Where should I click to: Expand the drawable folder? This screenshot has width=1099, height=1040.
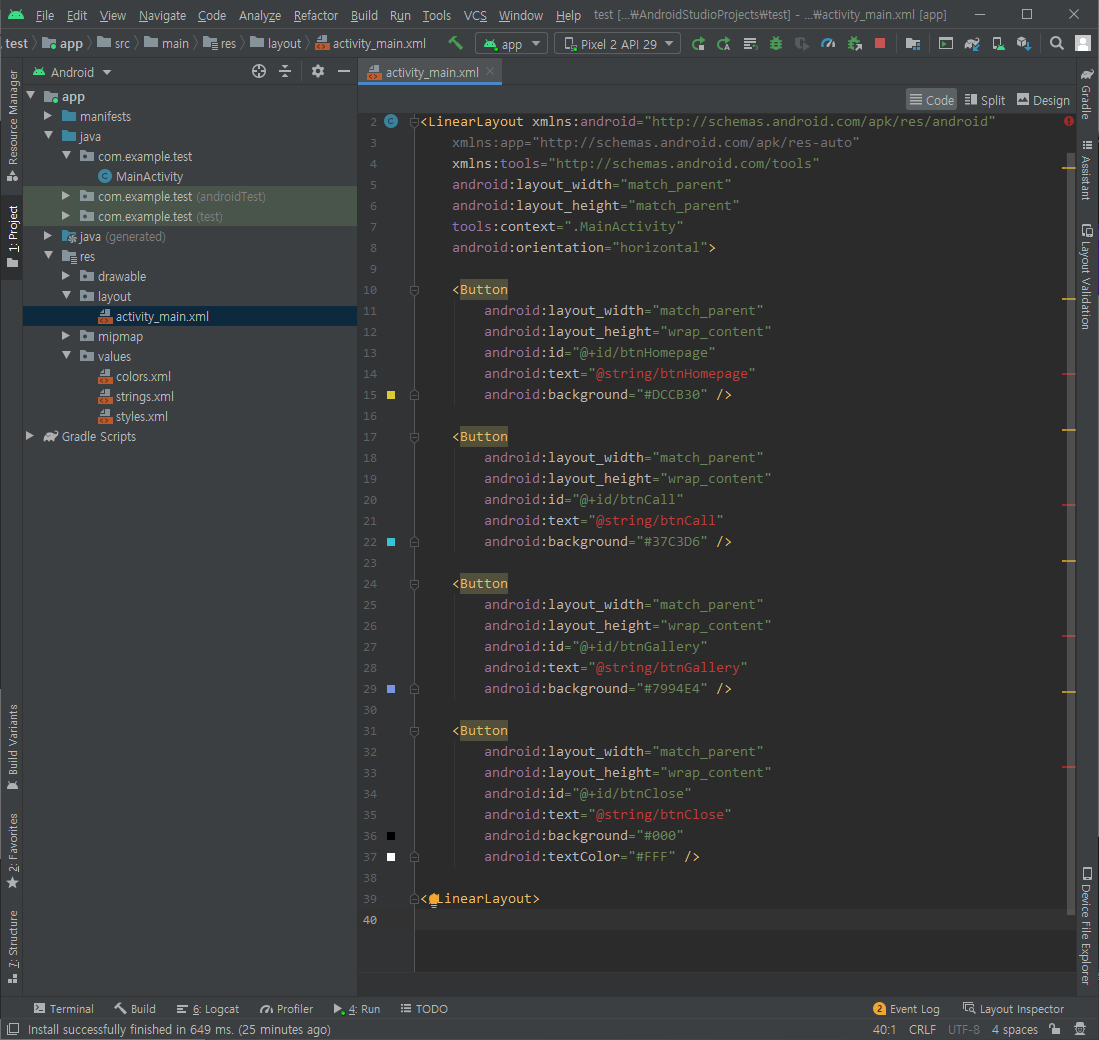pos(66,275)
